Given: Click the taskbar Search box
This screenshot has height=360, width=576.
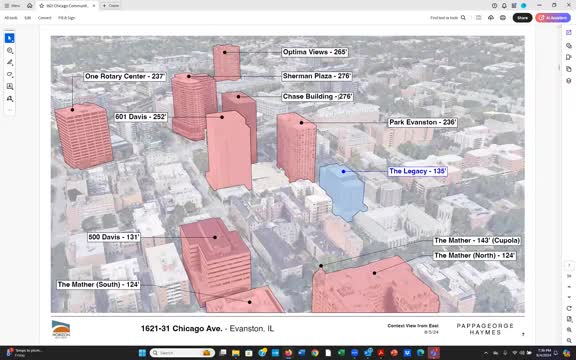Looking at the screenshot, I should [182, 353].
